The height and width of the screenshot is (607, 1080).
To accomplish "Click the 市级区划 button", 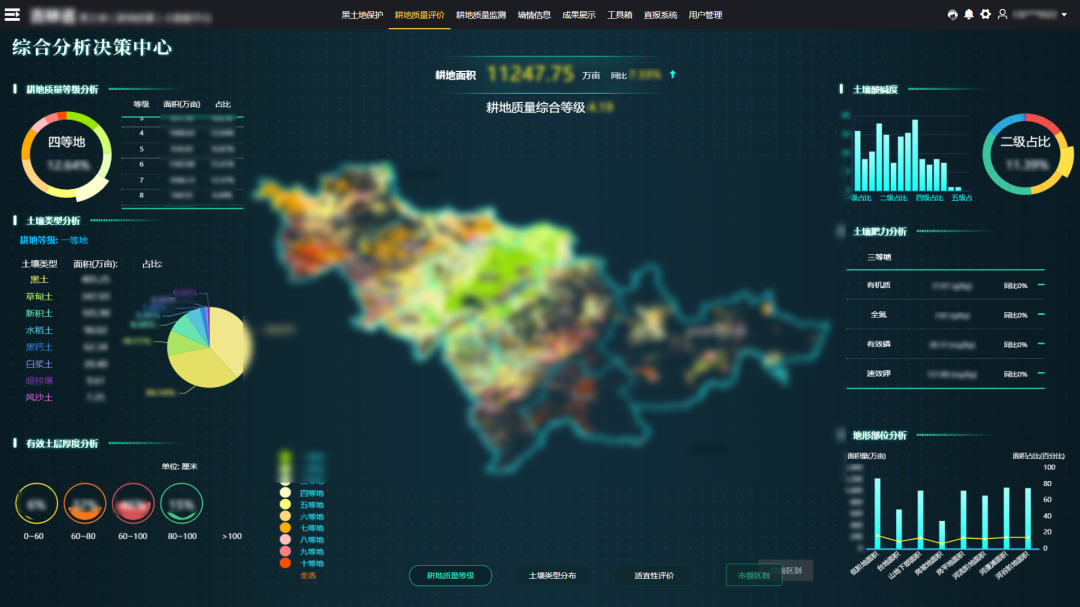I will 754,575.
